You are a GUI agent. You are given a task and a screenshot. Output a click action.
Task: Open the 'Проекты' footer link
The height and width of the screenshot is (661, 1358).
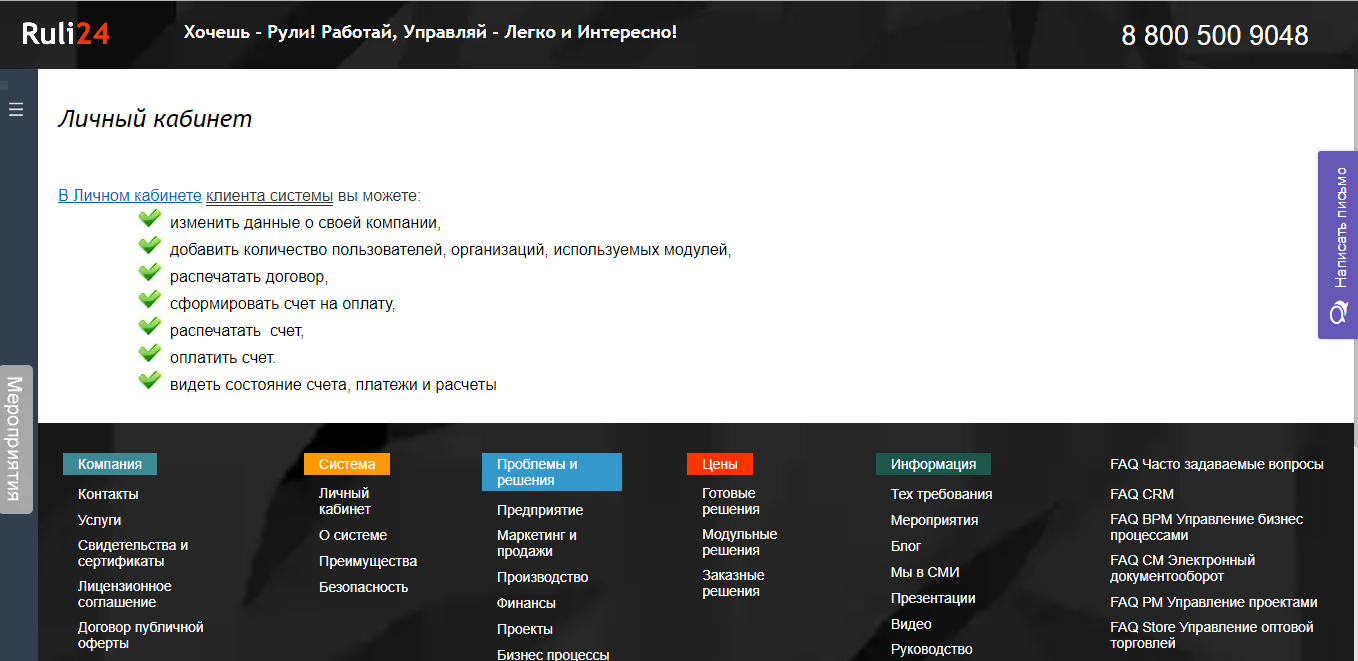pyautogui.click(x=525, y=629)
